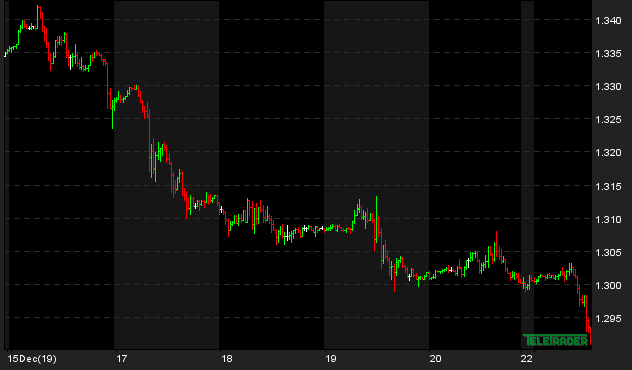Select the 1.300 price level label

(x=608, y=286)
